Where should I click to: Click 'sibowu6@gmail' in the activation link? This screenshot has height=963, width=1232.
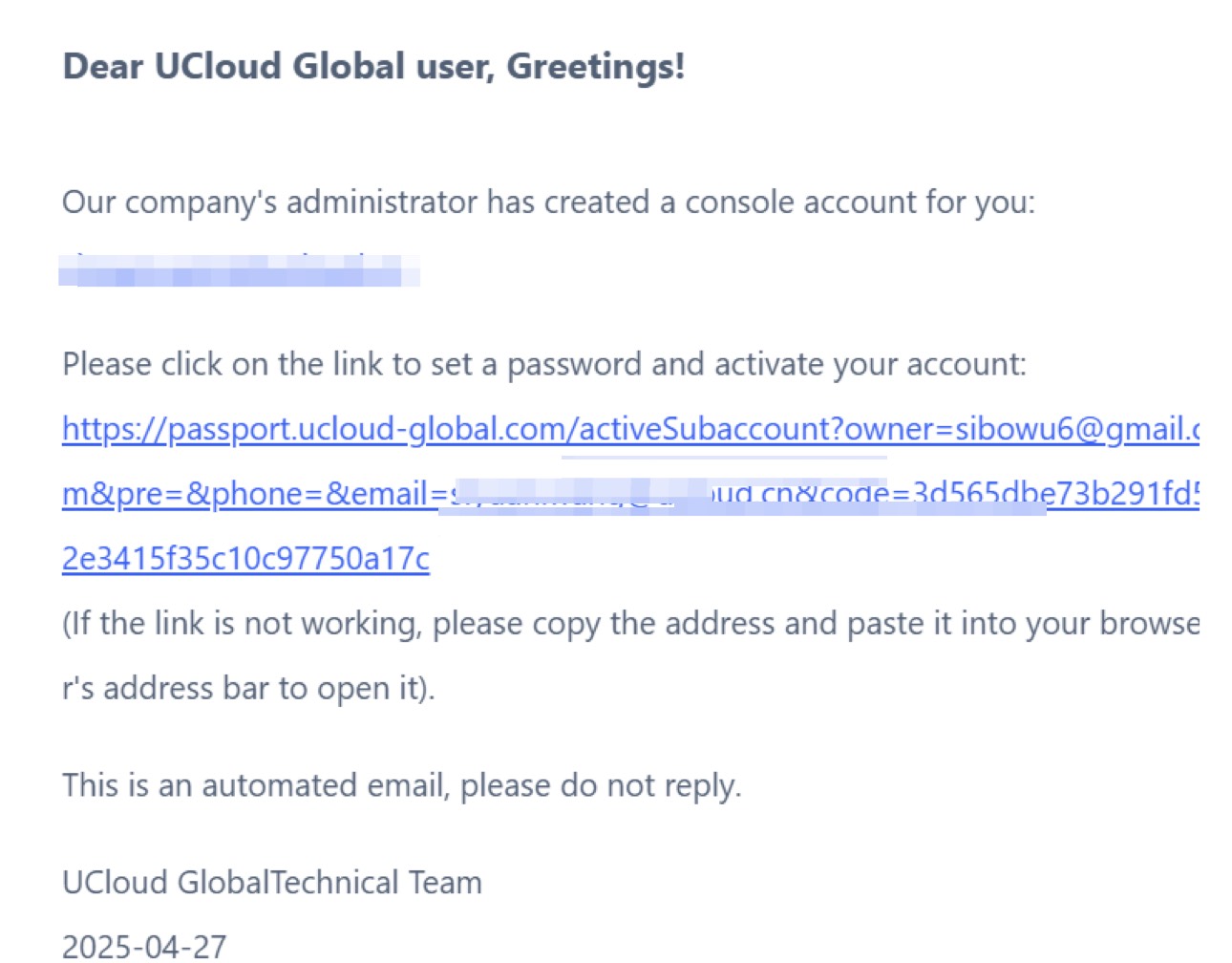tap(1064, 429)
